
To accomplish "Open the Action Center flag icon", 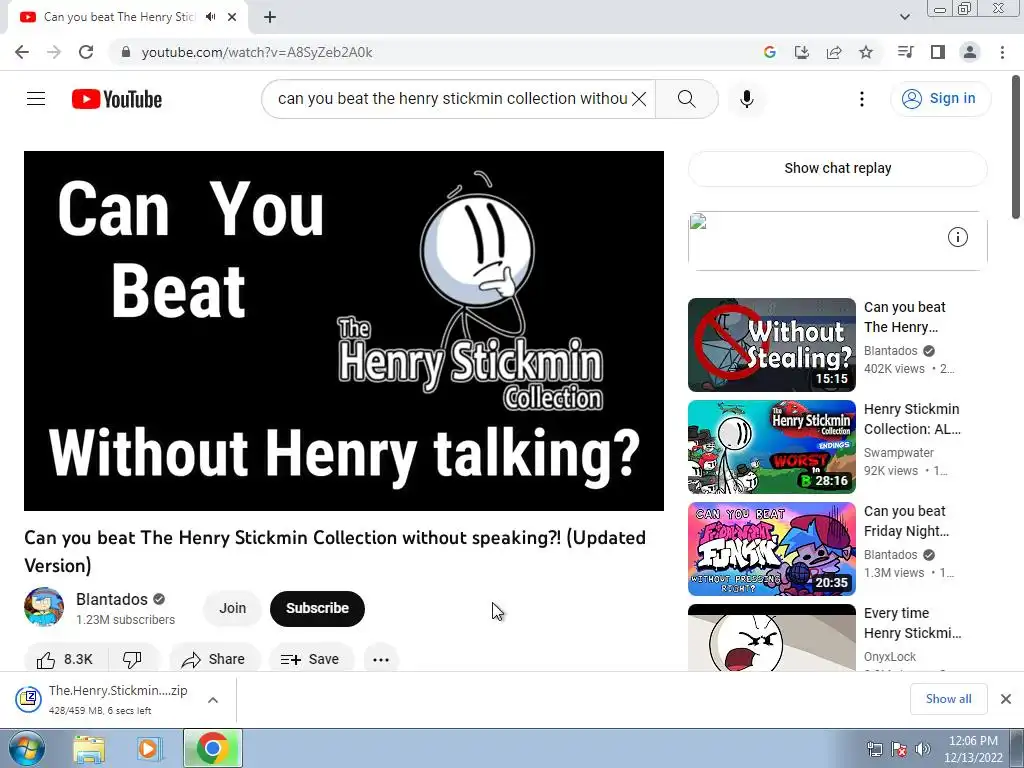I will [x=899, y=749].
